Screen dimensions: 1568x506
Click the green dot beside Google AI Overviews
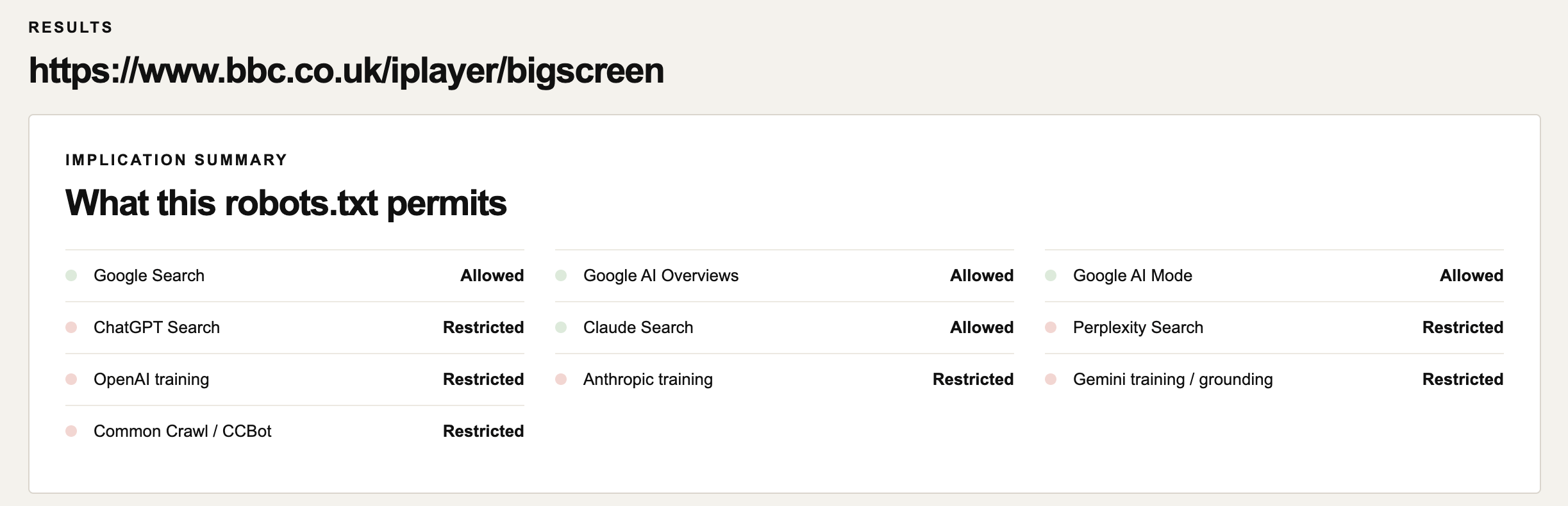pyautogui.click(x=561, y=275)
